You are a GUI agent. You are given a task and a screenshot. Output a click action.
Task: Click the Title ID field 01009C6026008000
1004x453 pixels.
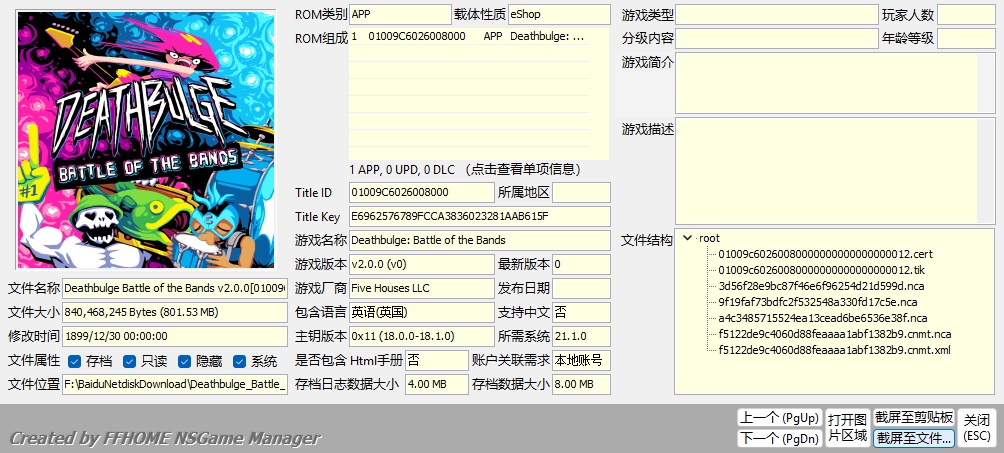[x=422, y=192]
